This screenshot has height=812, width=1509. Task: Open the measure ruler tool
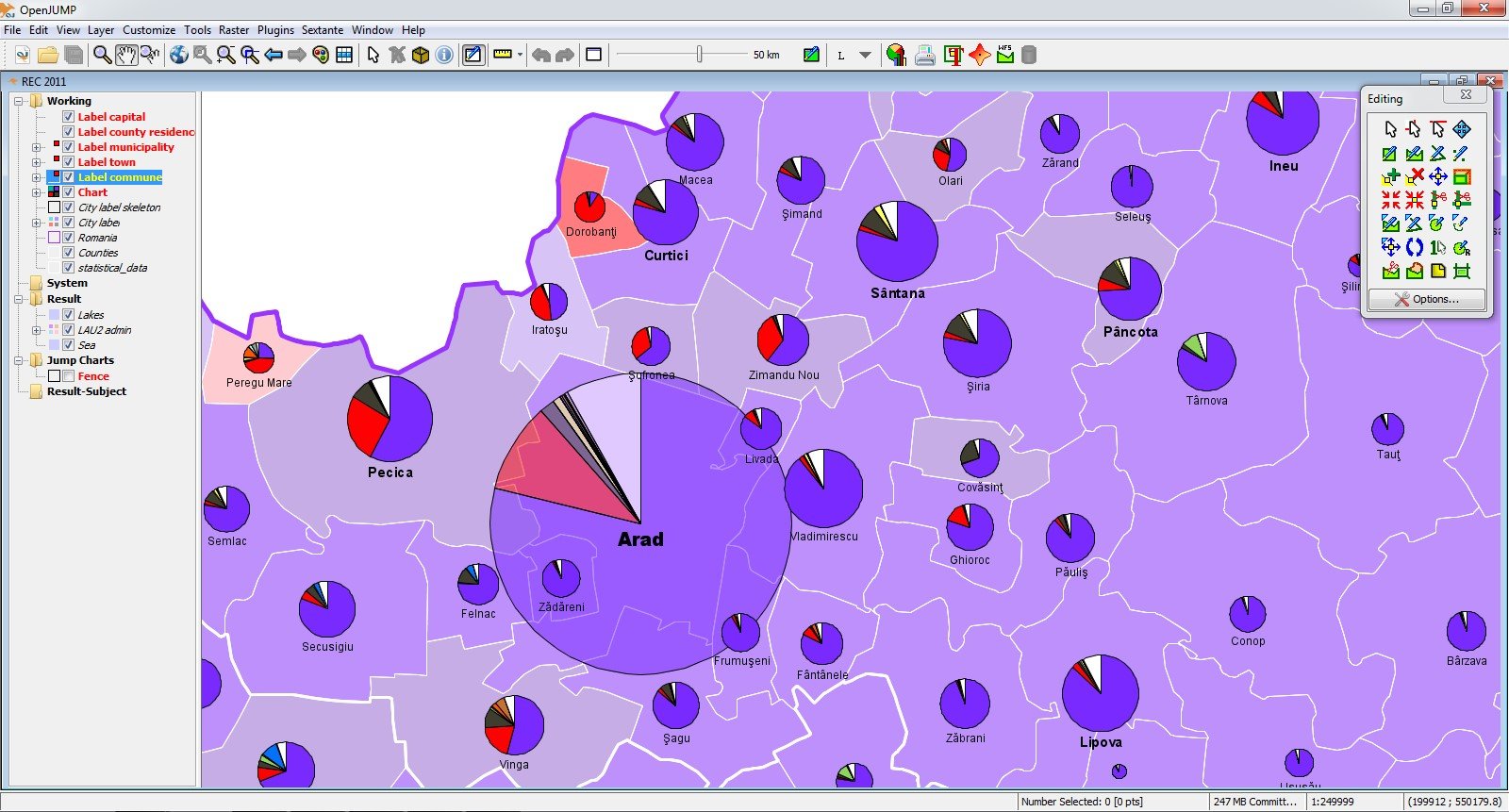[503, 55]
